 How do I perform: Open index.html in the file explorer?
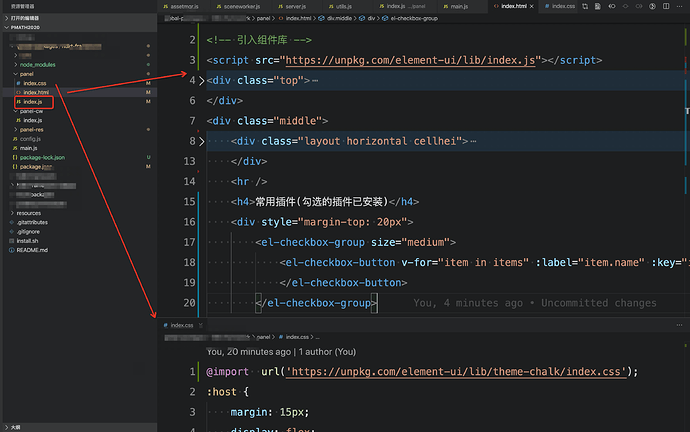click(x=36, y=92)
